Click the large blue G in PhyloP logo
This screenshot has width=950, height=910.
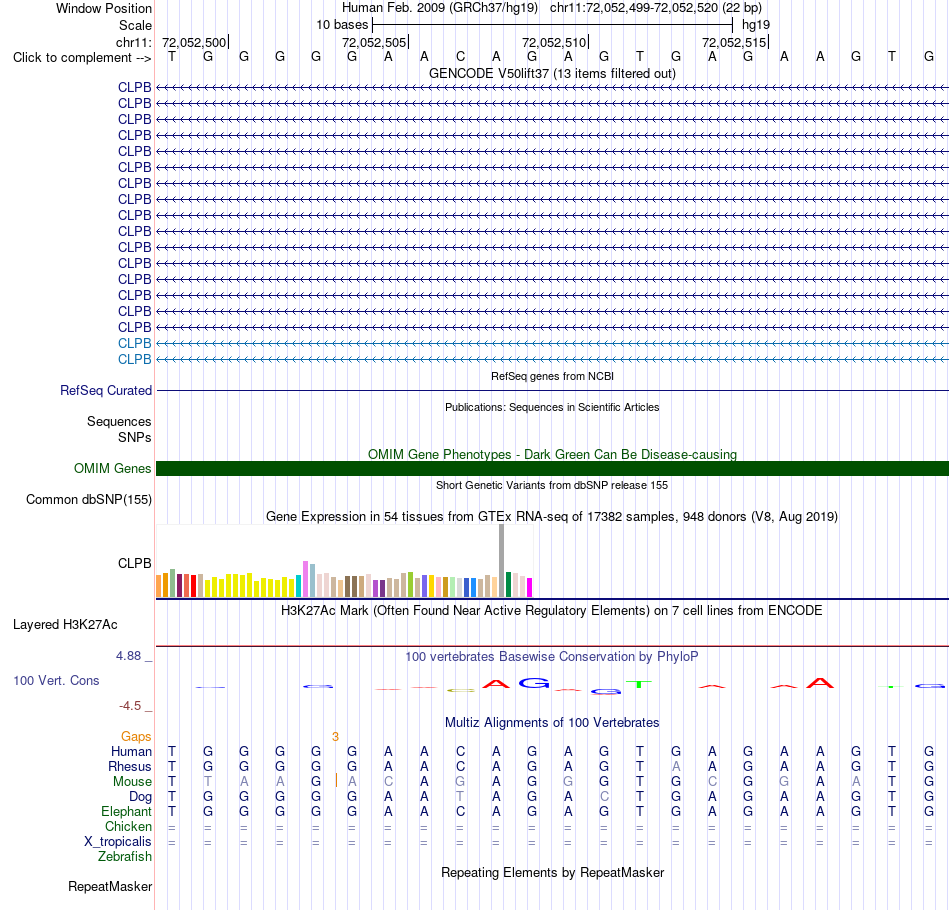click(534, 683)
